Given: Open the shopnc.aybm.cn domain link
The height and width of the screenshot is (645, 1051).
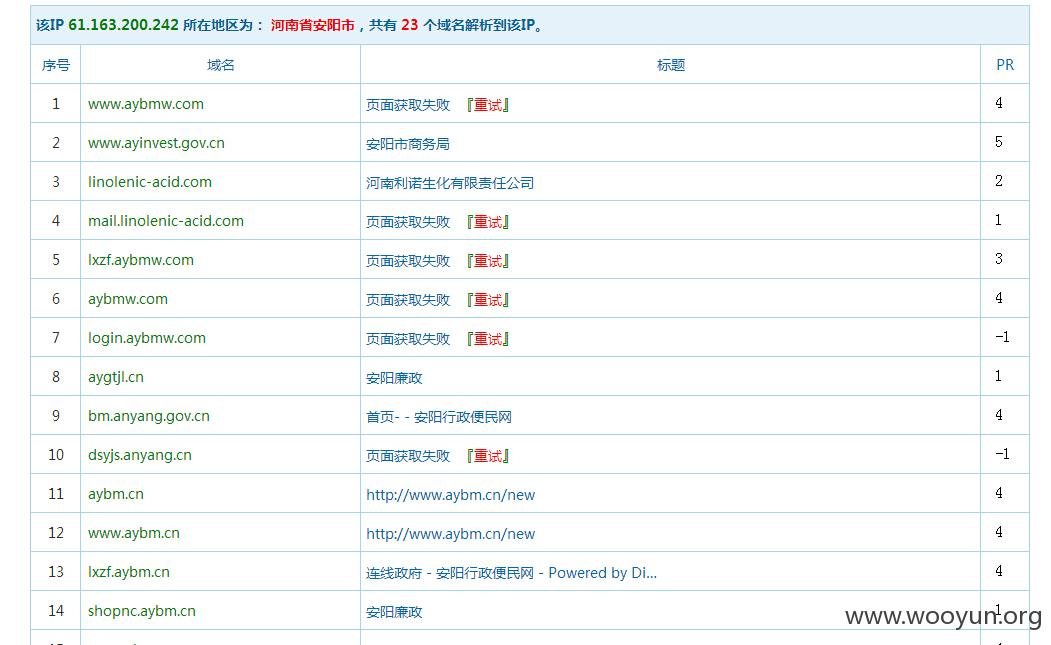Looking at the screenshot, I should click(x=141, y=611).
